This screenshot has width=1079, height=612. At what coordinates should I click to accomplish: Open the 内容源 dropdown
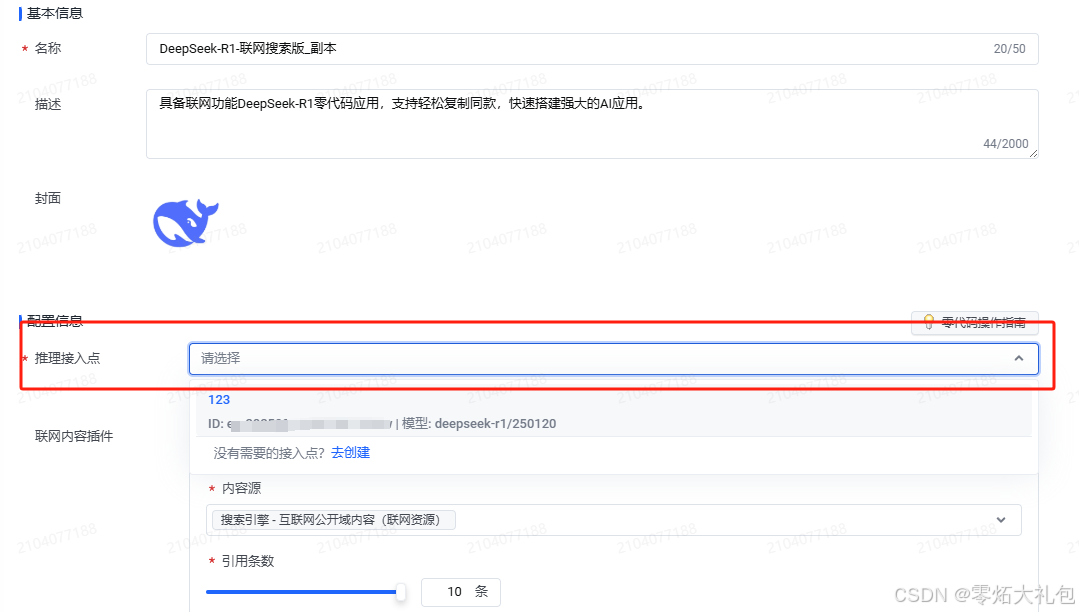pos(613,520)
